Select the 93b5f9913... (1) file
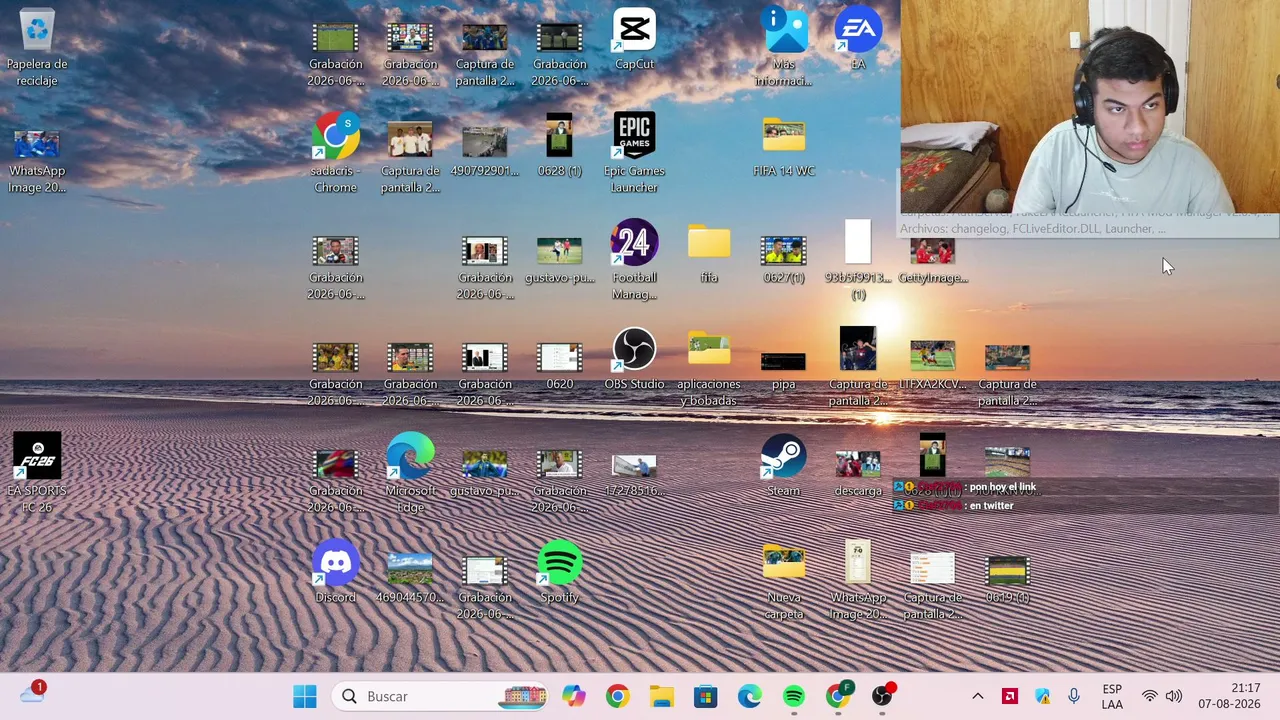The width and height of the screenshot is (1280, 720). coord(858,261)
